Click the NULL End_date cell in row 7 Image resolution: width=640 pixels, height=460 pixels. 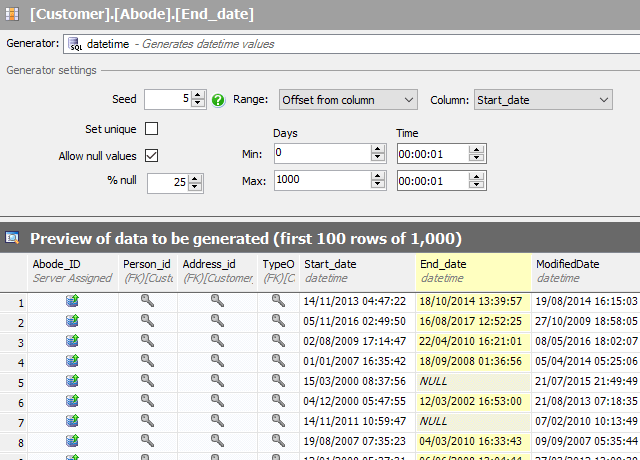473,421
